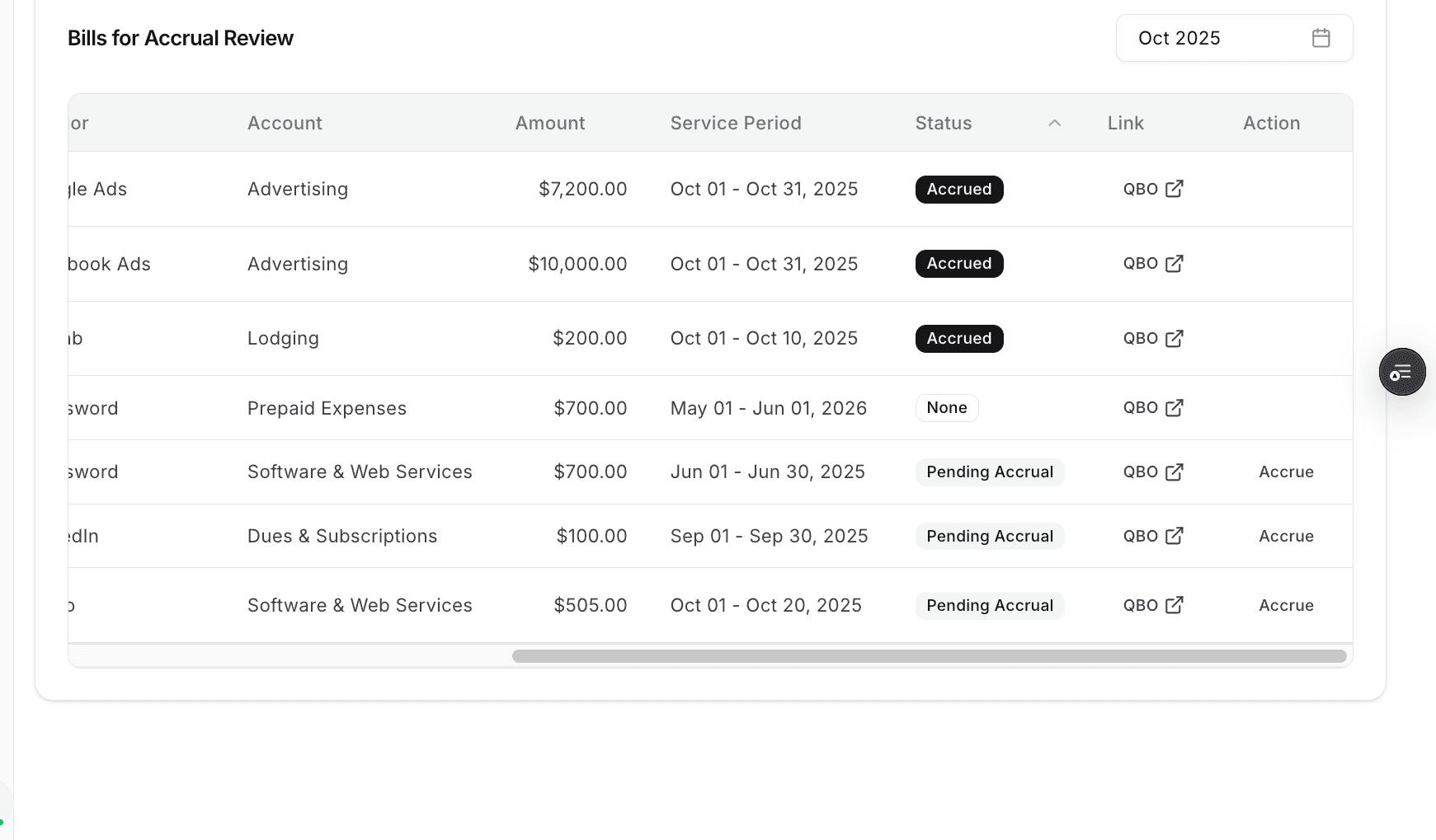This screenshot has width=1436, height=840.
Task: Click the Amount column header
Action: click(549, 122)
